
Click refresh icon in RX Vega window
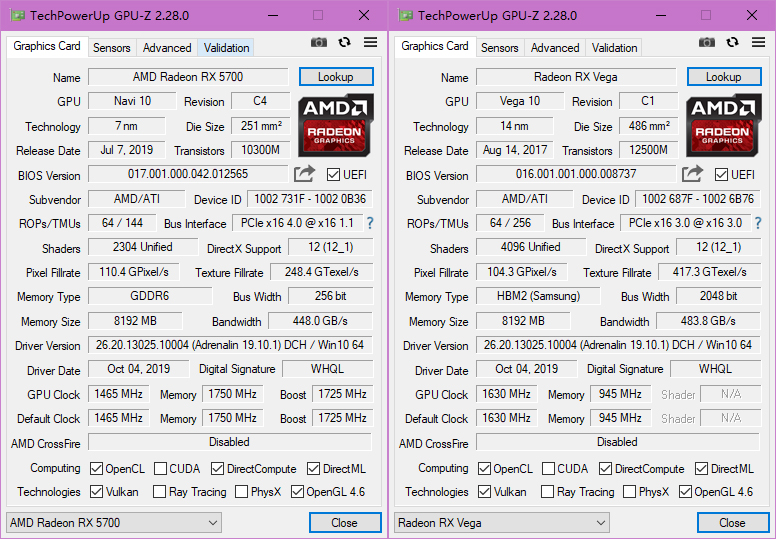coord(732,43)
